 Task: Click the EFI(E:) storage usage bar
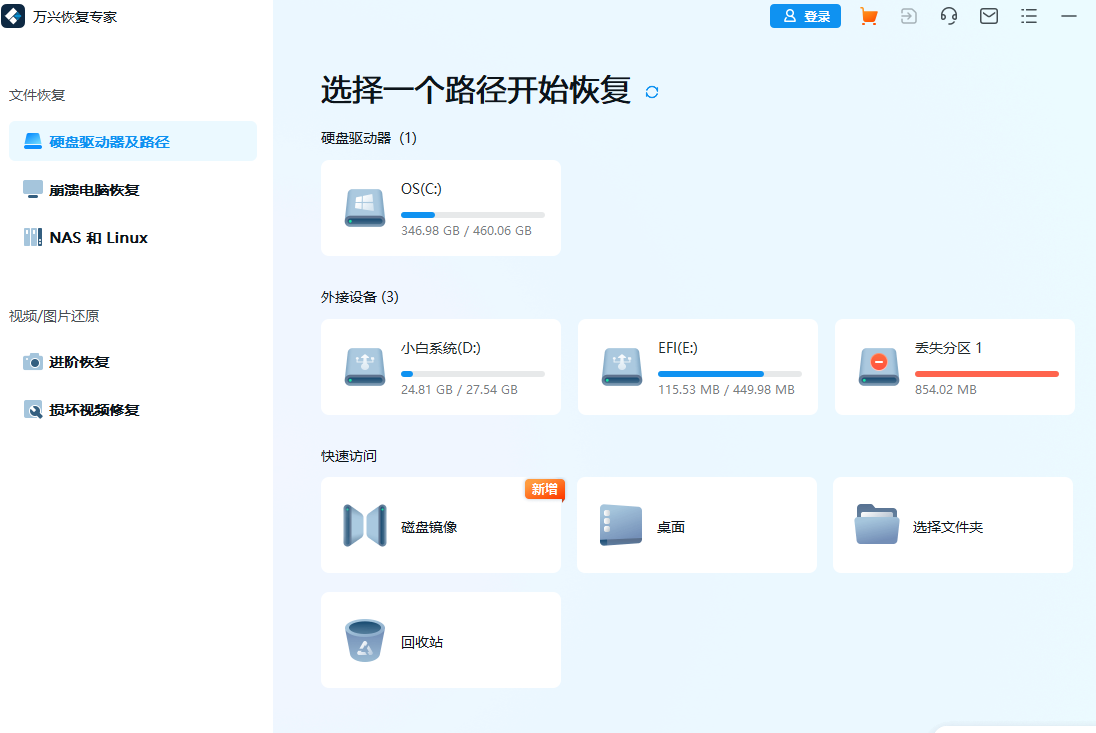(x=729, y=373)
